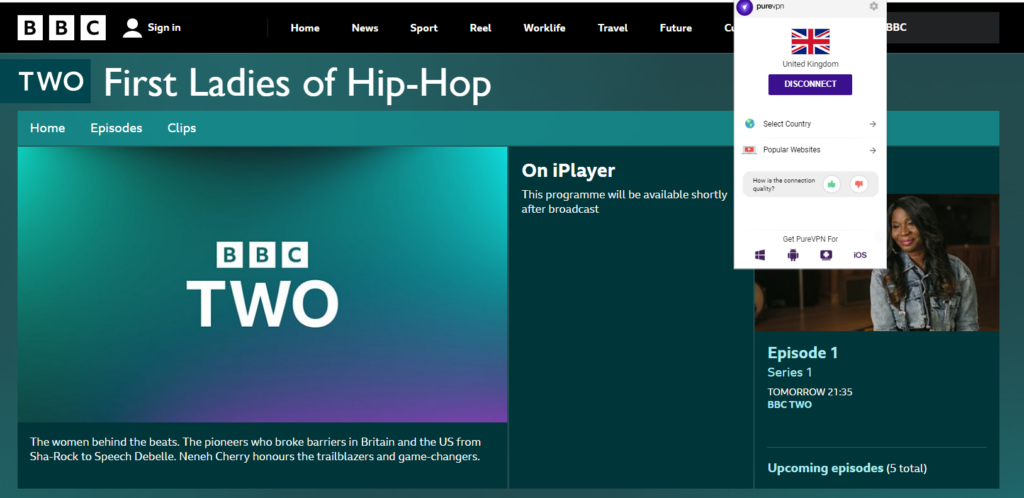Viewport: 1024px width, 498px height.
Task: Get PureVPN for Android icon
Action: coord(793,255)
